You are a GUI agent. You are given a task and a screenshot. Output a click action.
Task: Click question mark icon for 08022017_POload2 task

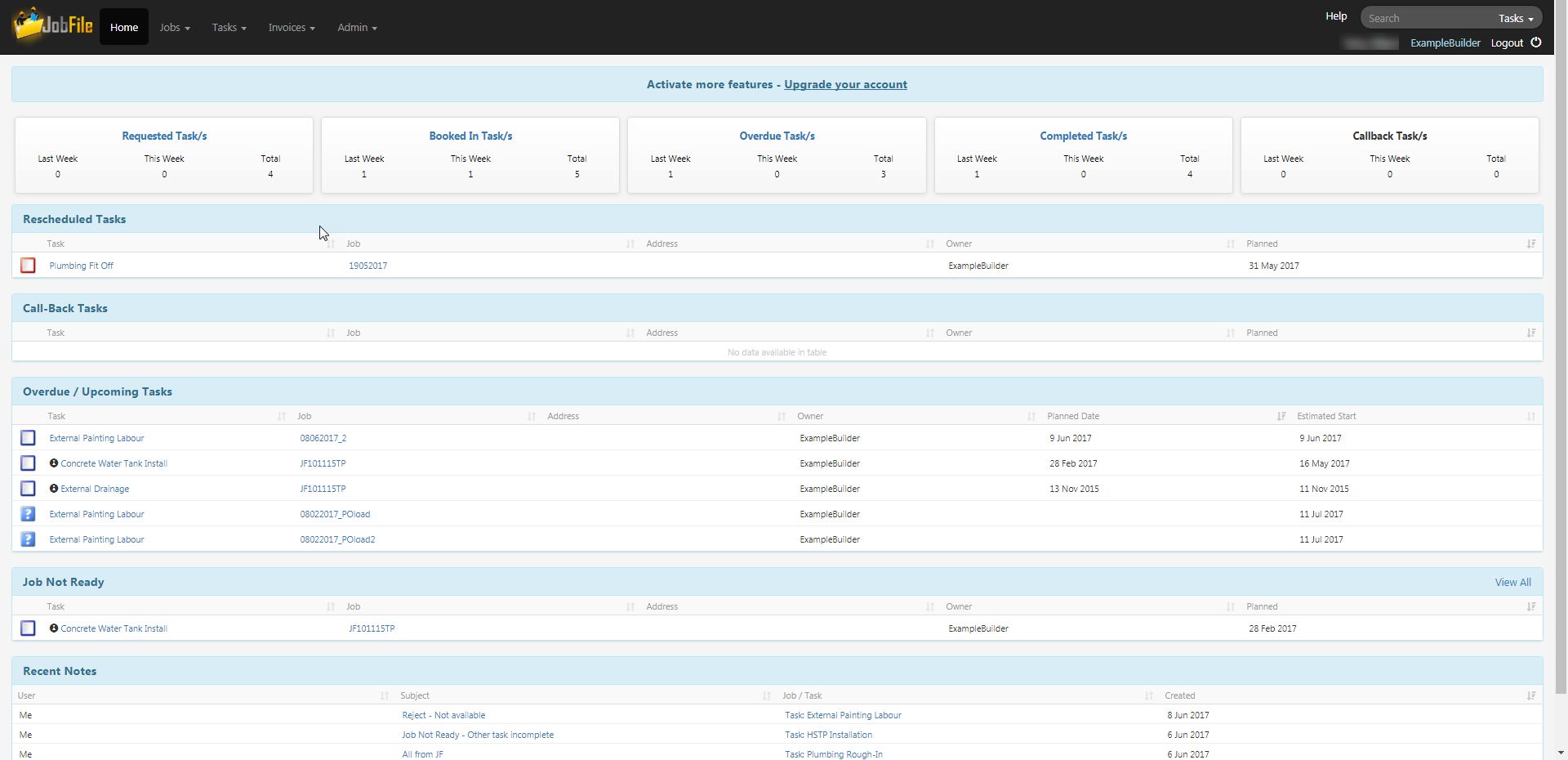pyautogui.click(x=28, y=539)
